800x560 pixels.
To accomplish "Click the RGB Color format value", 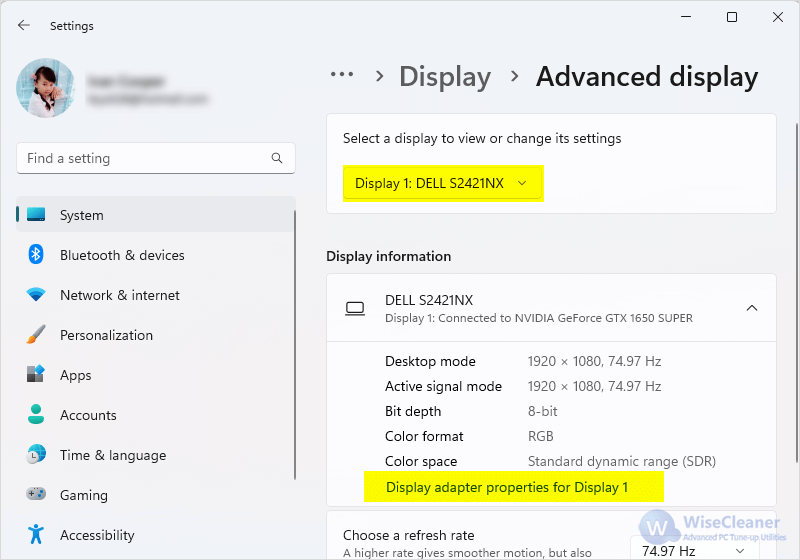I will coord(540,436).
